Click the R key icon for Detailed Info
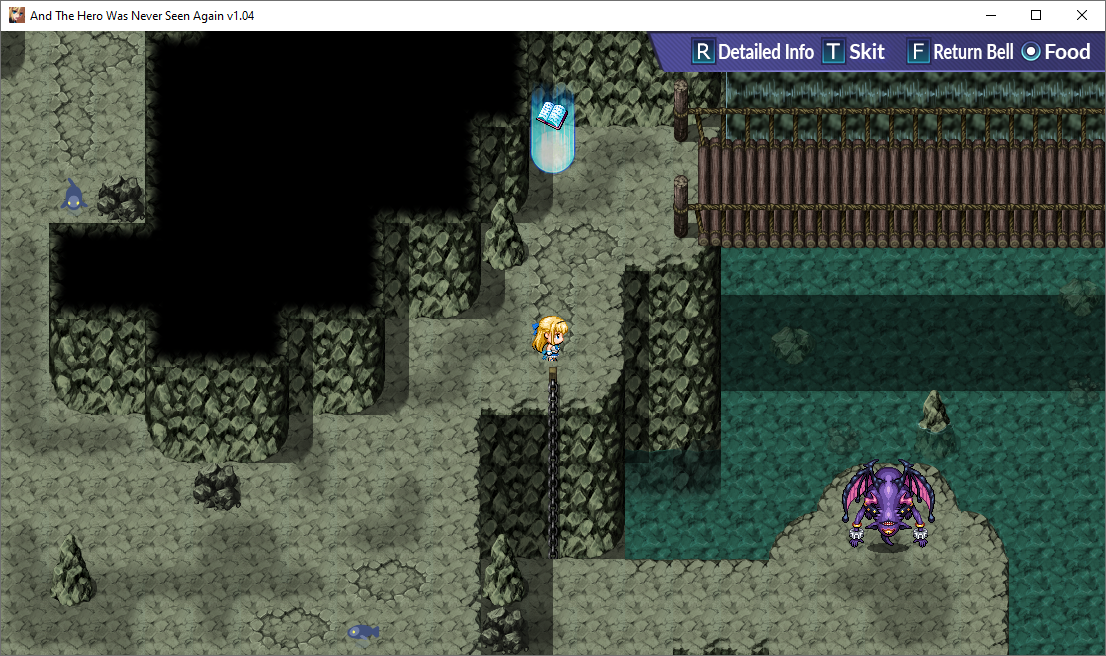This screenshot has height=656, width=1106. tap(703, 52)
